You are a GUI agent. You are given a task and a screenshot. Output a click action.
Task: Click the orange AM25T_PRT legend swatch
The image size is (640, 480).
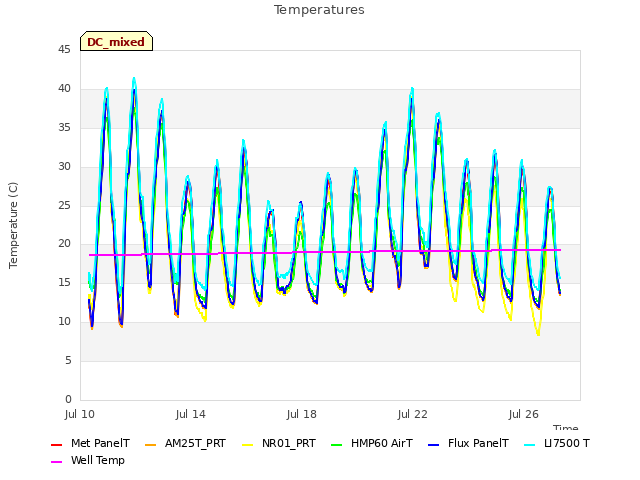tap(150, 444)
